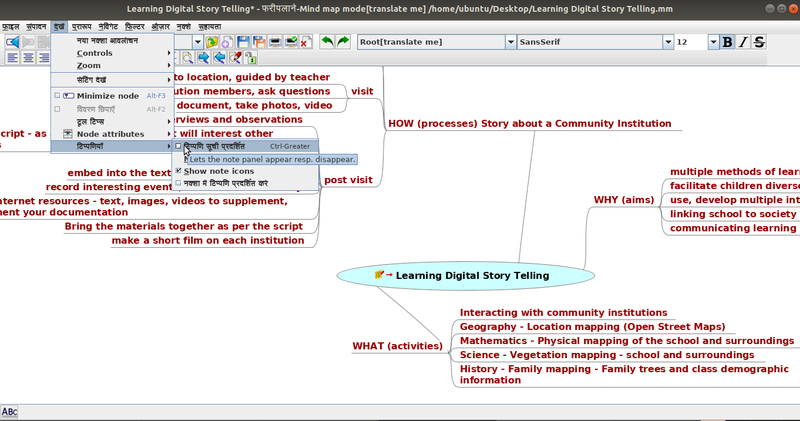Image resolution: width=800 pixels, height=421 pixels.
Task: Open the औज़ार menu
Action: point(161,27)
